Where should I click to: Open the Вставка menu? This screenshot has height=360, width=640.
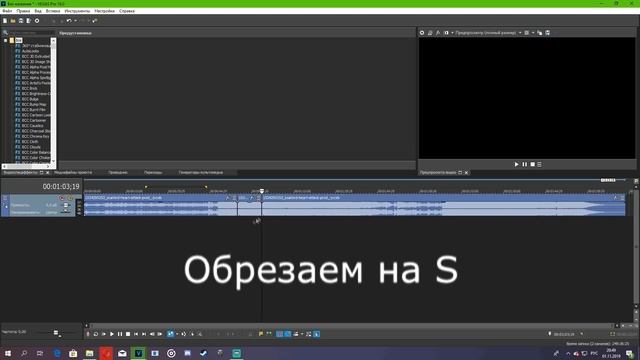53,11
